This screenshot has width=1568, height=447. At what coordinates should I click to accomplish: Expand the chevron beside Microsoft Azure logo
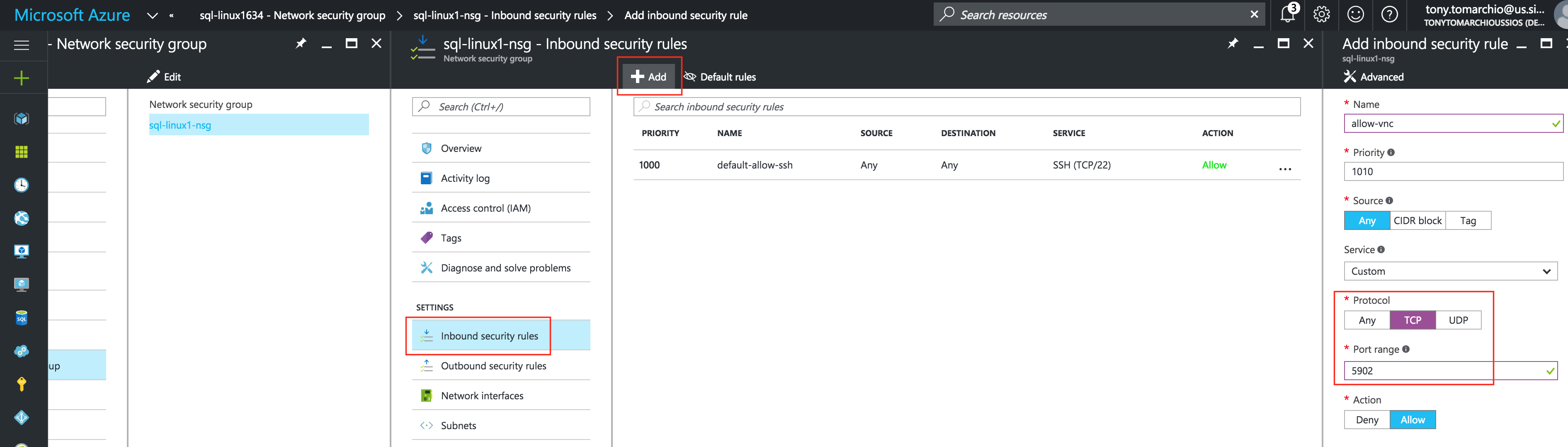152,15
